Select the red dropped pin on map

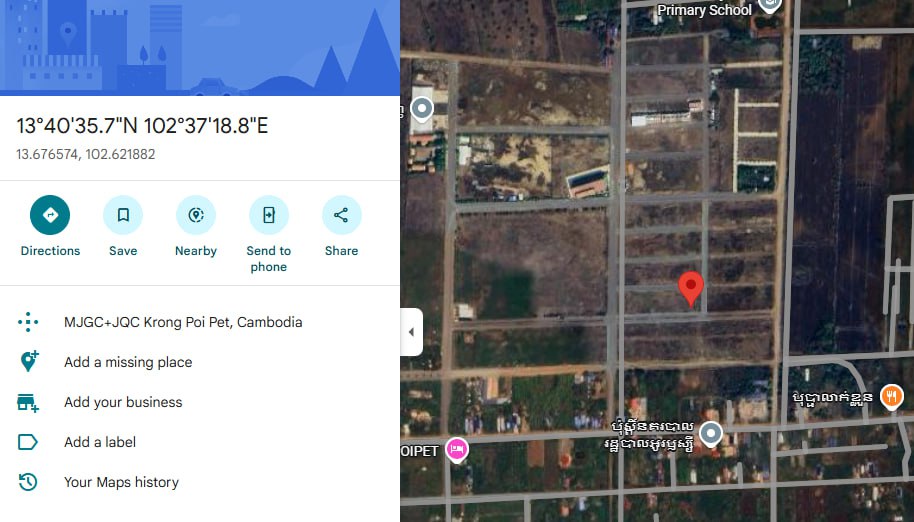[x=691, y=288]
